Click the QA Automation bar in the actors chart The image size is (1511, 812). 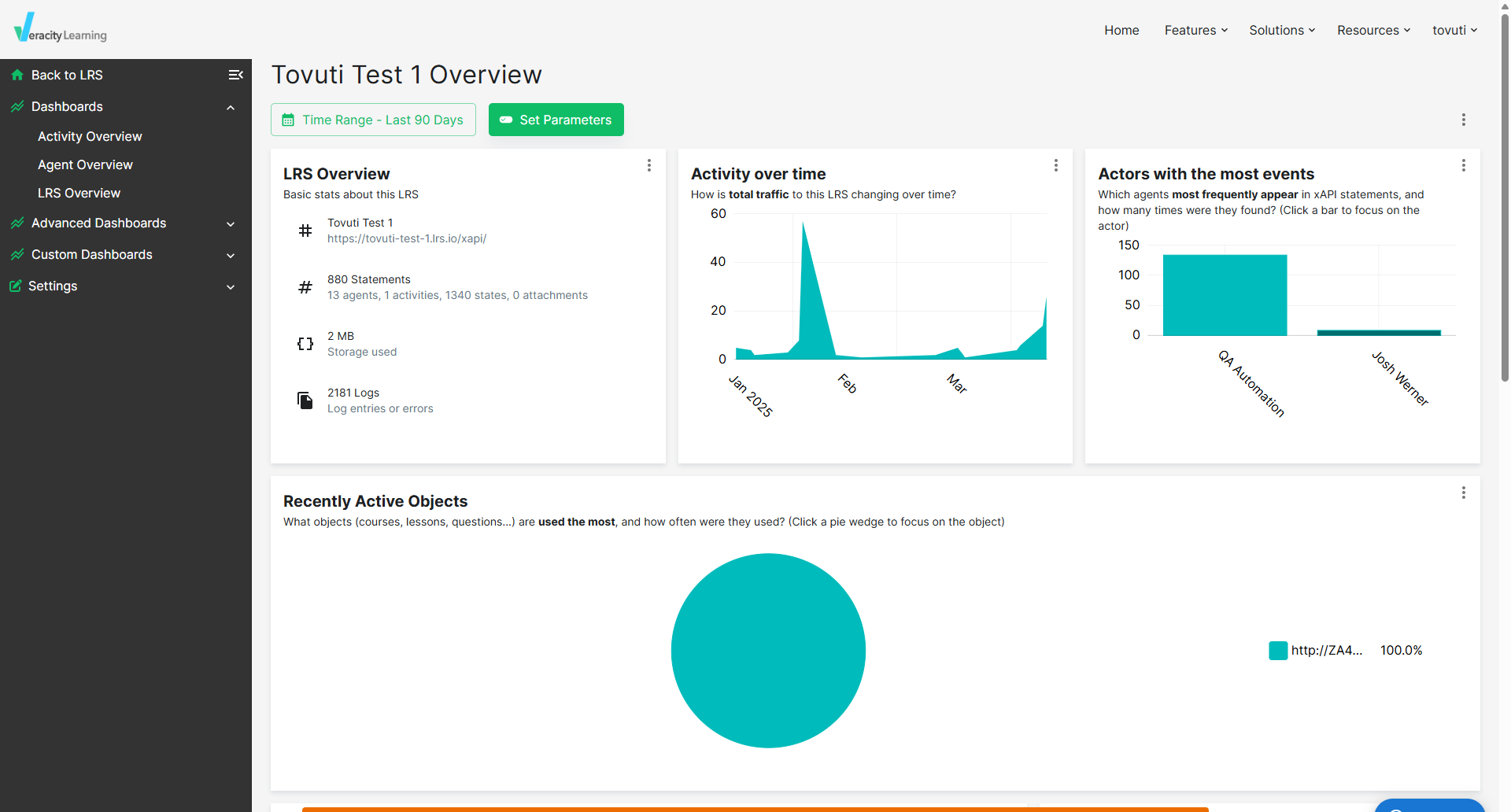coord(1225,295)
